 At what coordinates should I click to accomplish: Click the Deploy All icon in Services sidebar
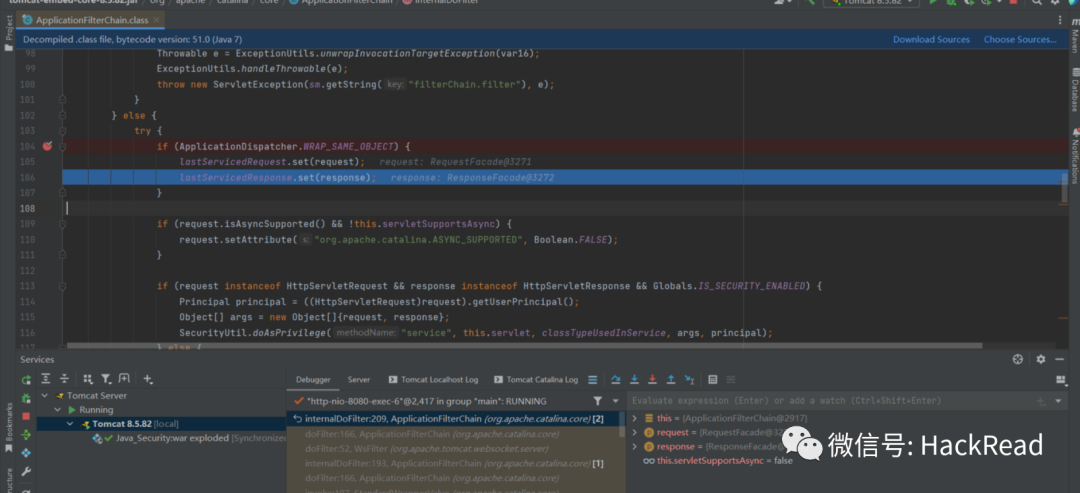click(x=25, y=434)
